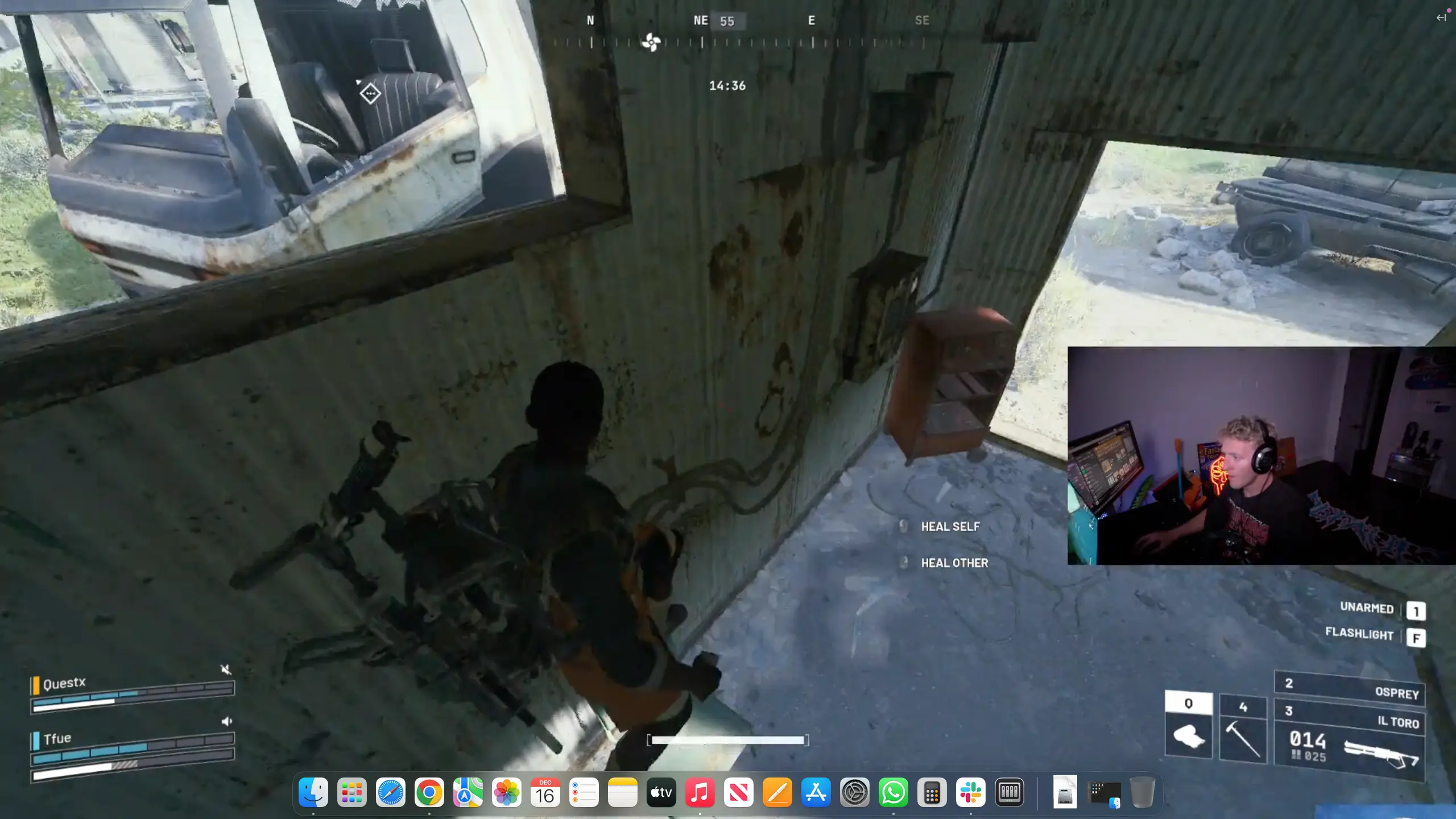Click the HEAL OTHER option
This screenshot has height=819, width=1456.
(954, 563)
